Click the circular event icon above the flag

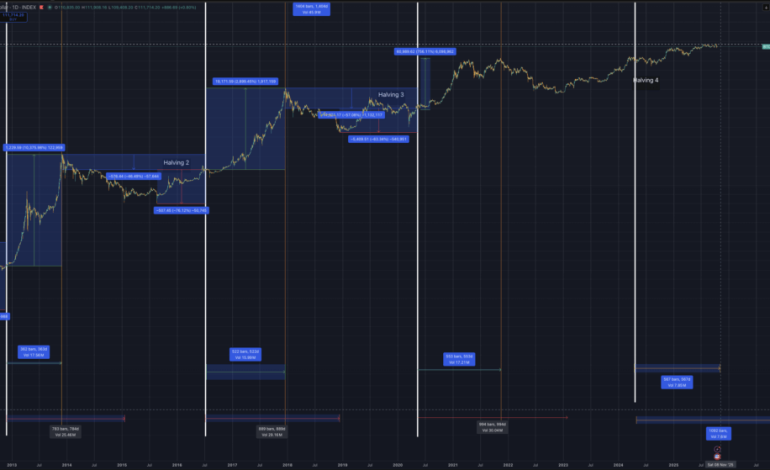coord(717,447)
